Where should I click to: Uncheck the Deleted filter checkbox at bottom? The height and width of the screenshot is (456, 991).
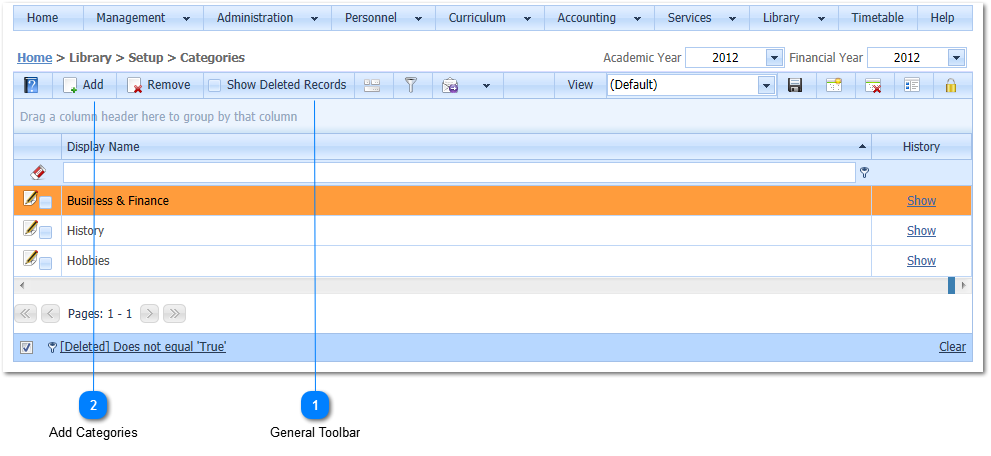27,348
